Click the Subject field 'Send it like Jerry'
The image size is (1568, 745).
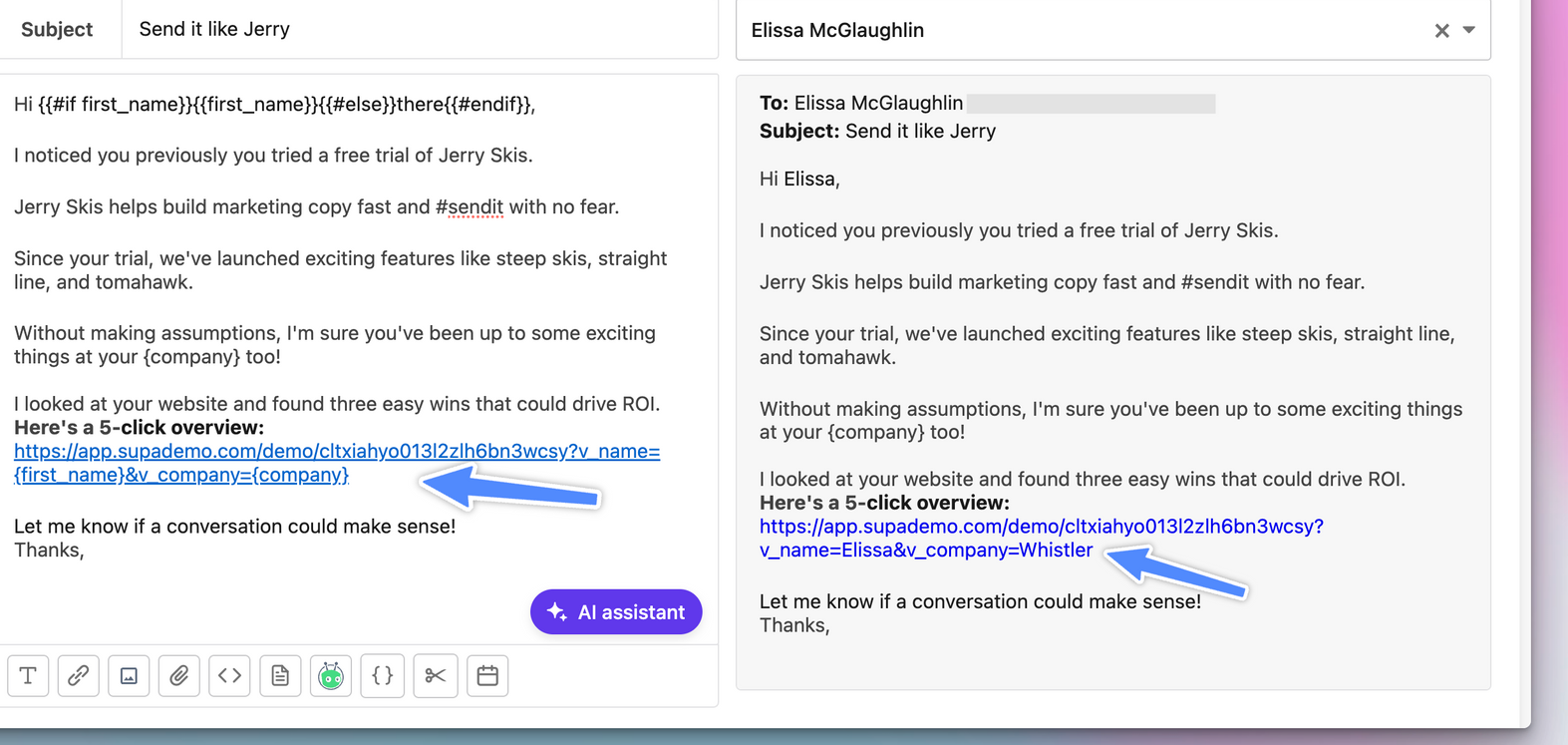coord(420,29)
